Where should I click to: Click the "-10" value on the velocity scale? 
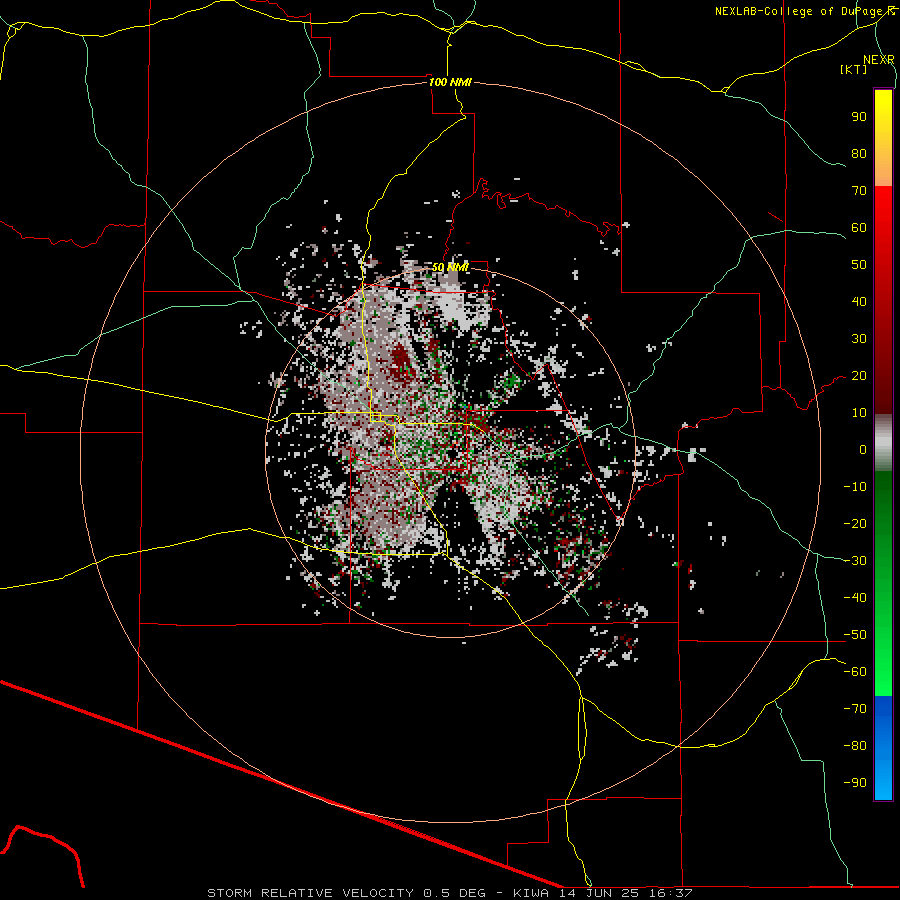(x=855, y=487)
